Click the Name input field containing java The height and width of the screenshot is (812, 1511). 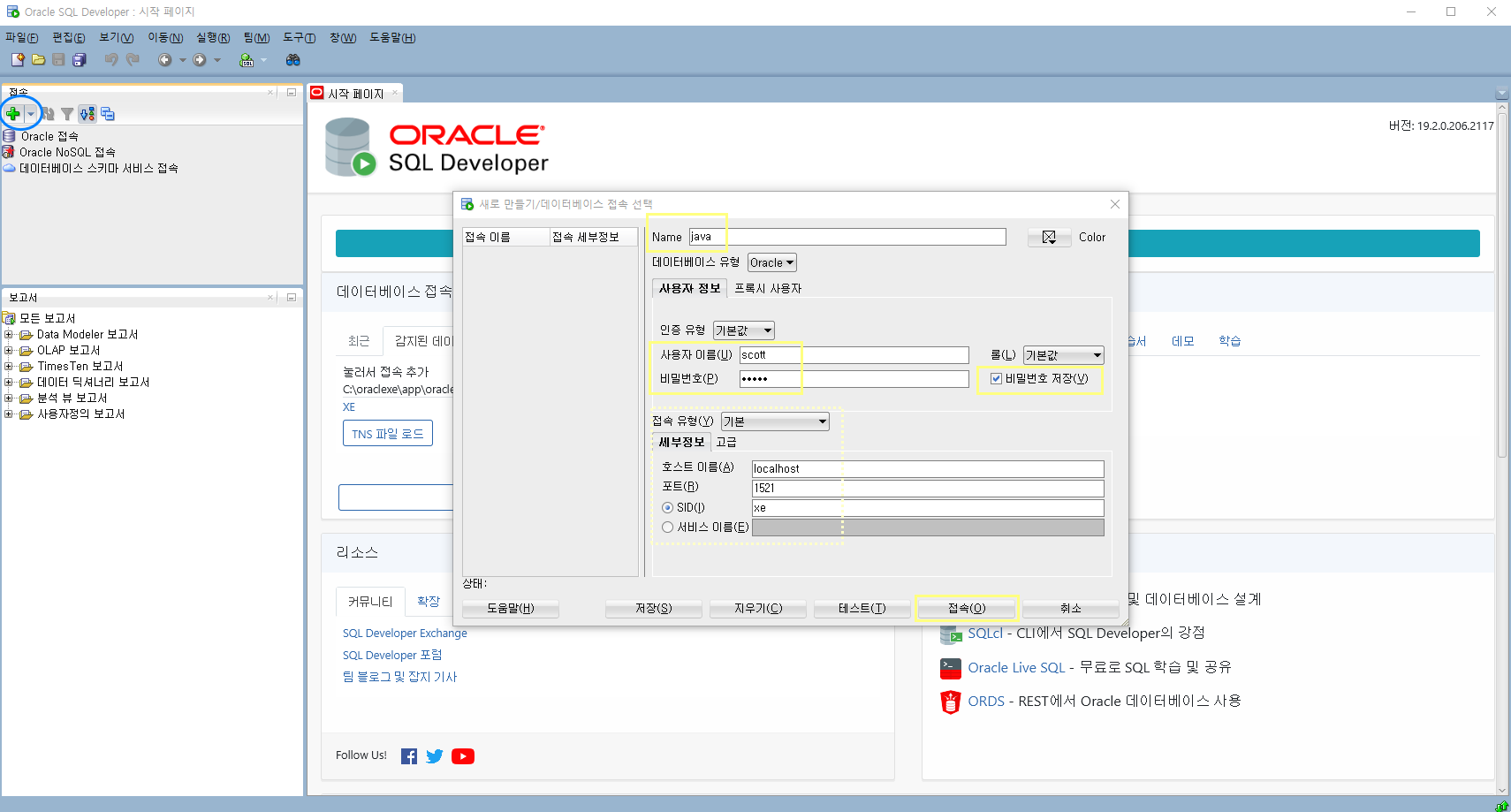pos(847,237)
